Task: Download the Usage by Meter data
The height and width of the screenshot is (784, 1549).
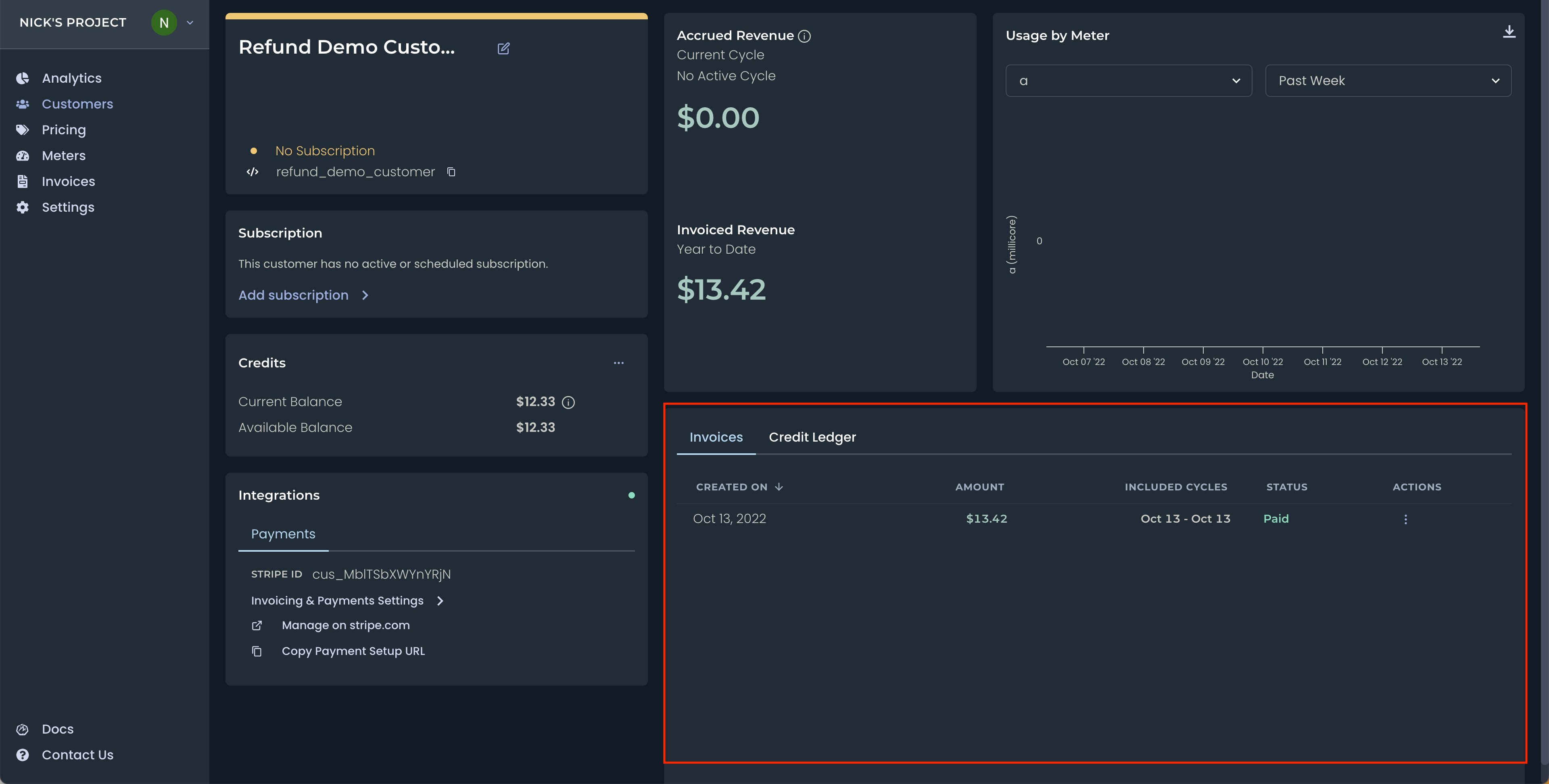Action: [x=1509, y=32]
